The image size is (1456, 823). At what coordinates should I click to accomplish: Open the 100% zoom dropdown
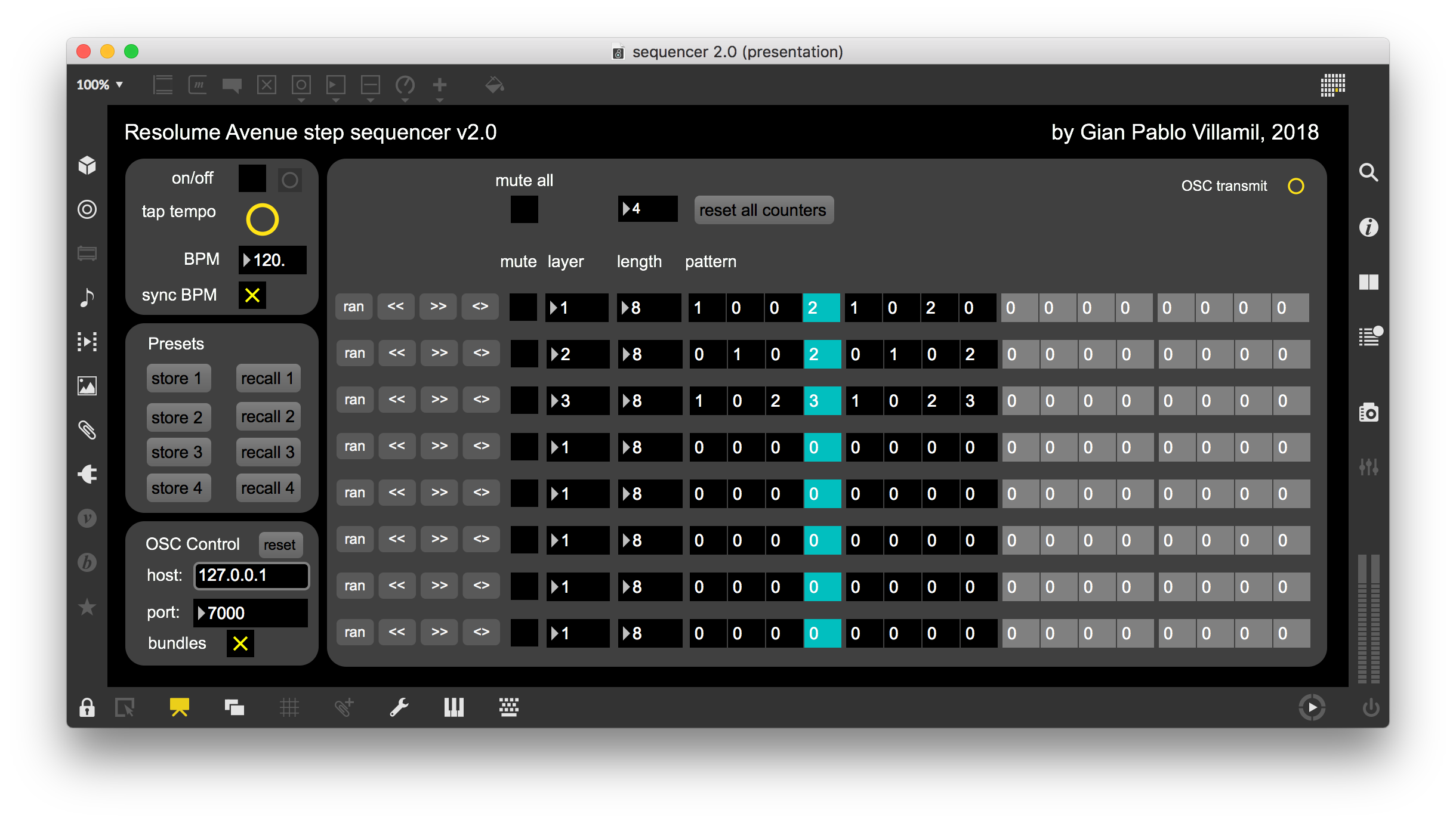100,85
